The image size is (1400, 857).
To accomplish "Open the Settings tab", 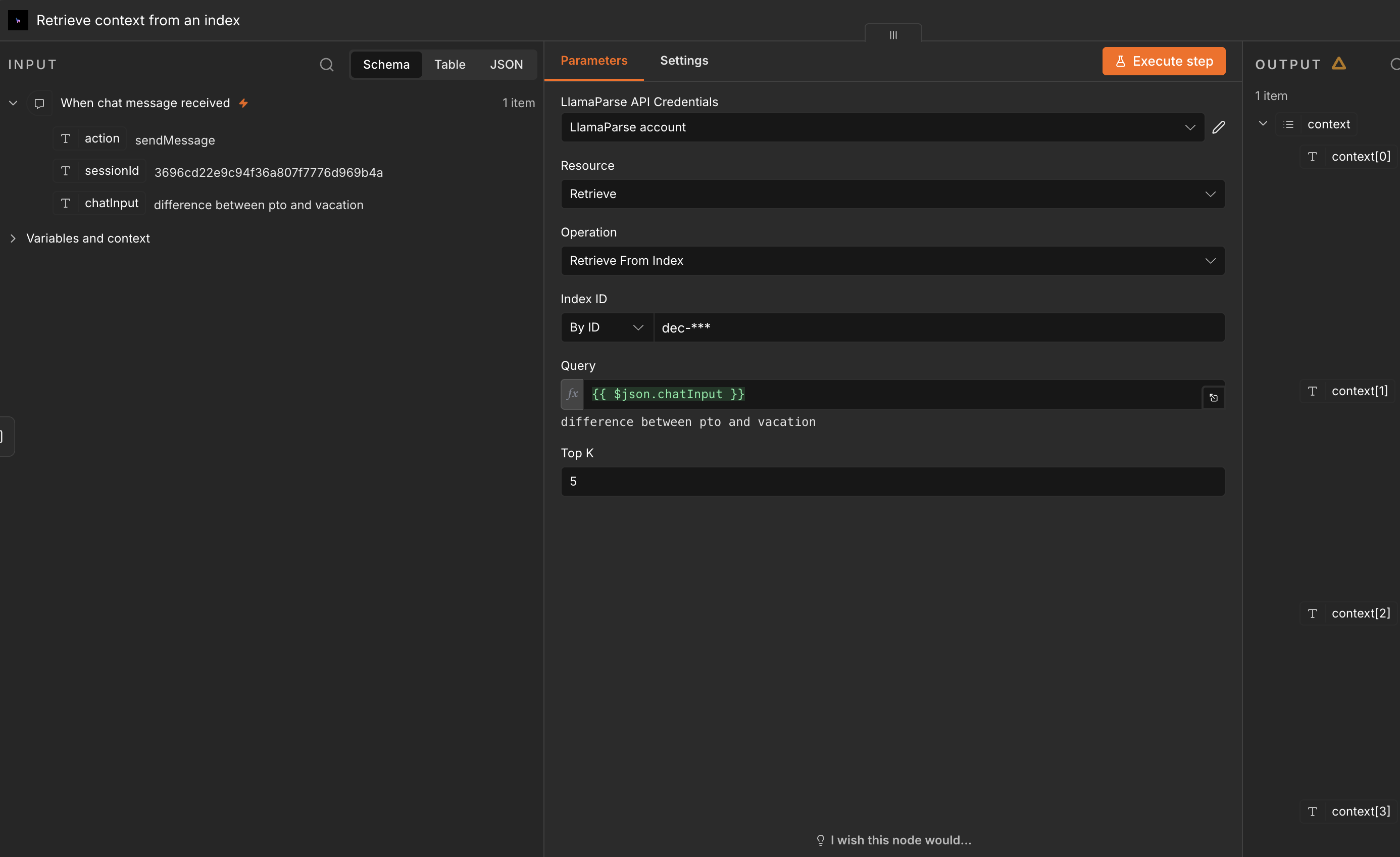I will tap(684, 60).
